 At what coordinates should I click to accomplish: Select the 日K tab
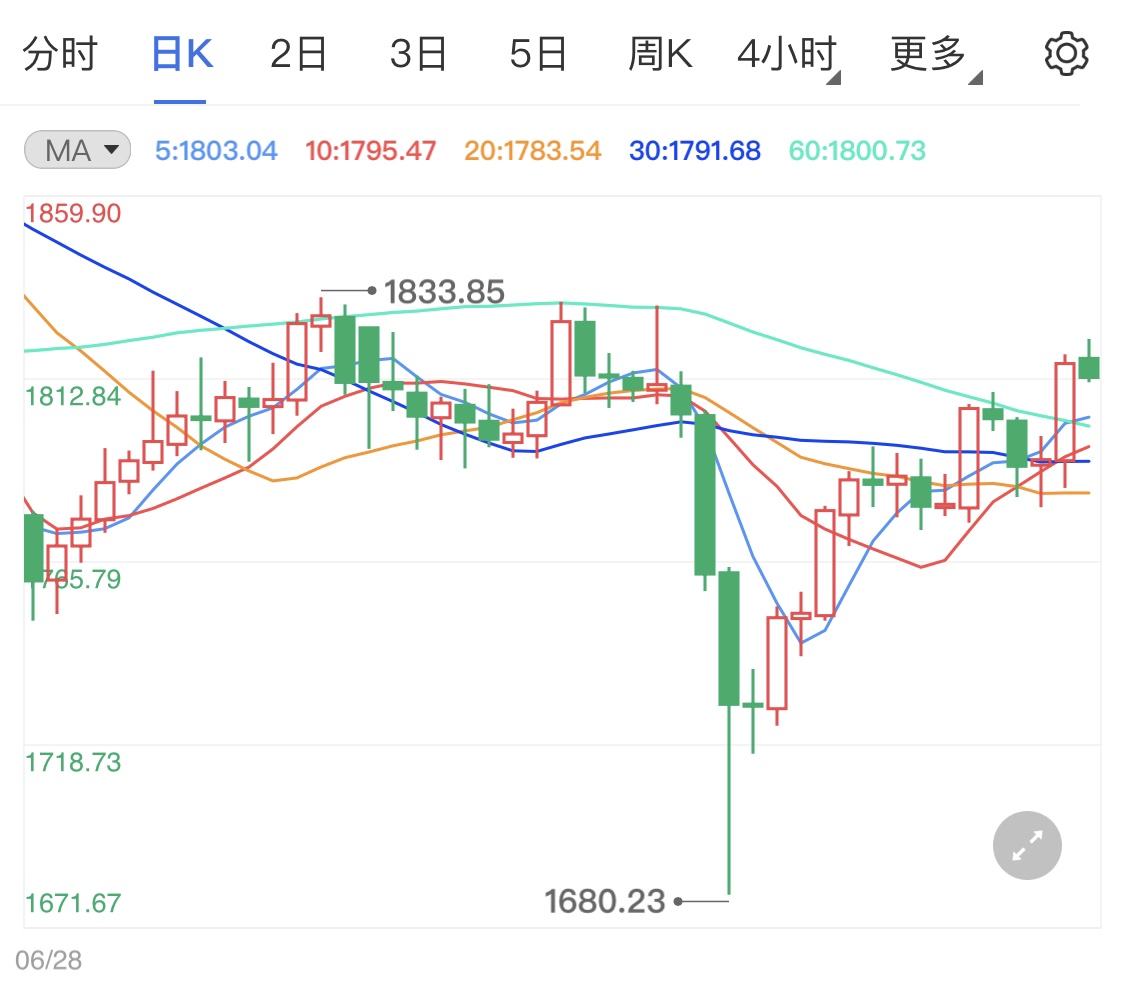pyautogui.click(x=182, y=55)
